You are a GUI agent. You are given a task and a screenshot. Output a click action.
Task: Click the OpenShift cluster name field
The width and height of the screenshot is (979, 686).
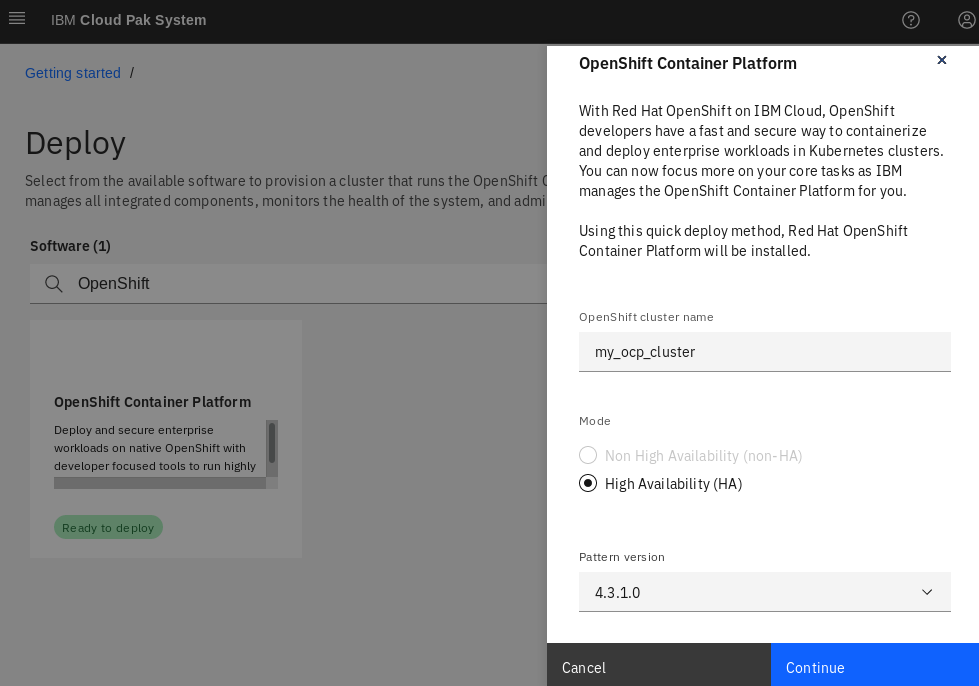pyautogui.click(x=764, y=352)
